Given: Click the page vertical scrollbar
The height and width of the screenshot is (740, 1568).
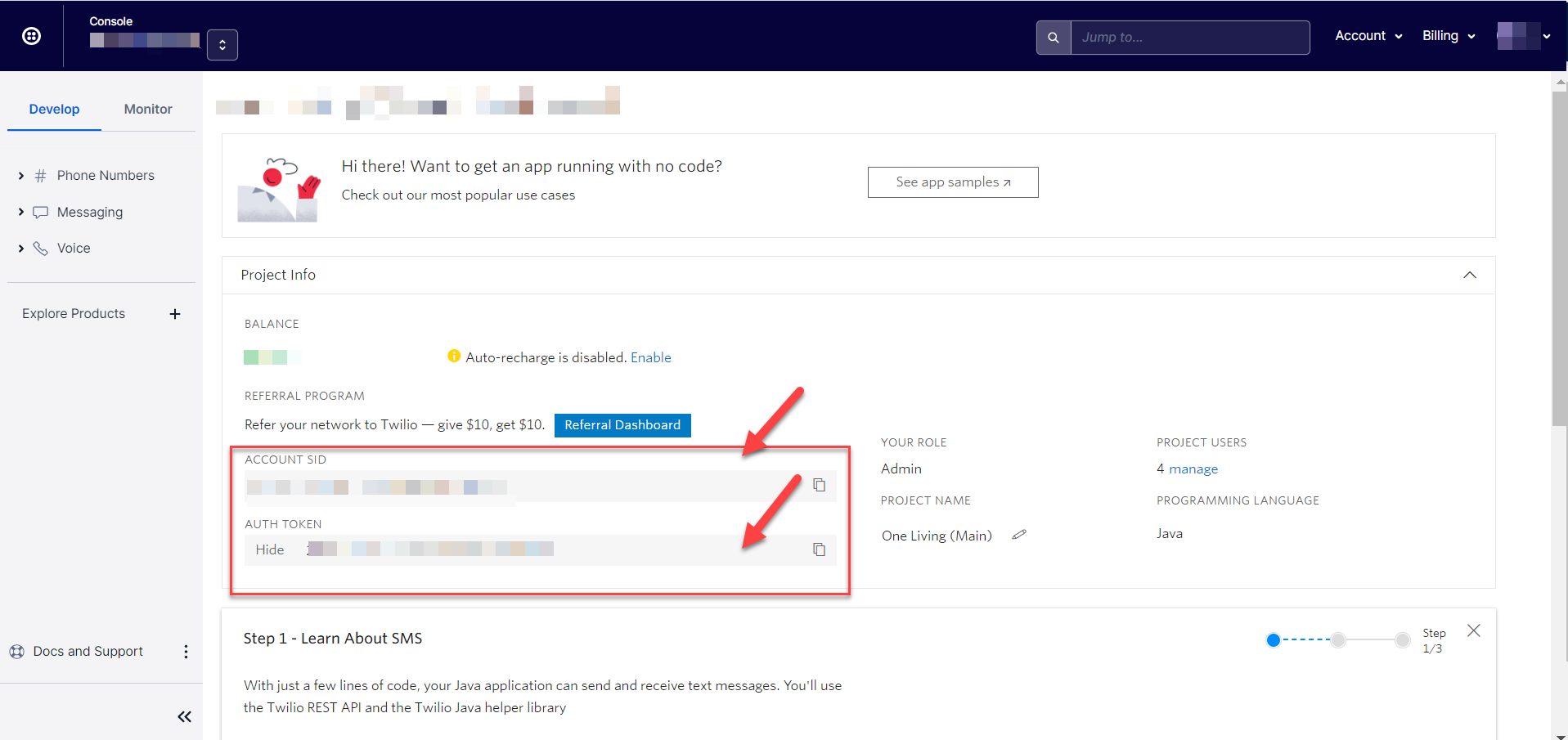Looking at the screenshot, I should [x=1560, y=258].
